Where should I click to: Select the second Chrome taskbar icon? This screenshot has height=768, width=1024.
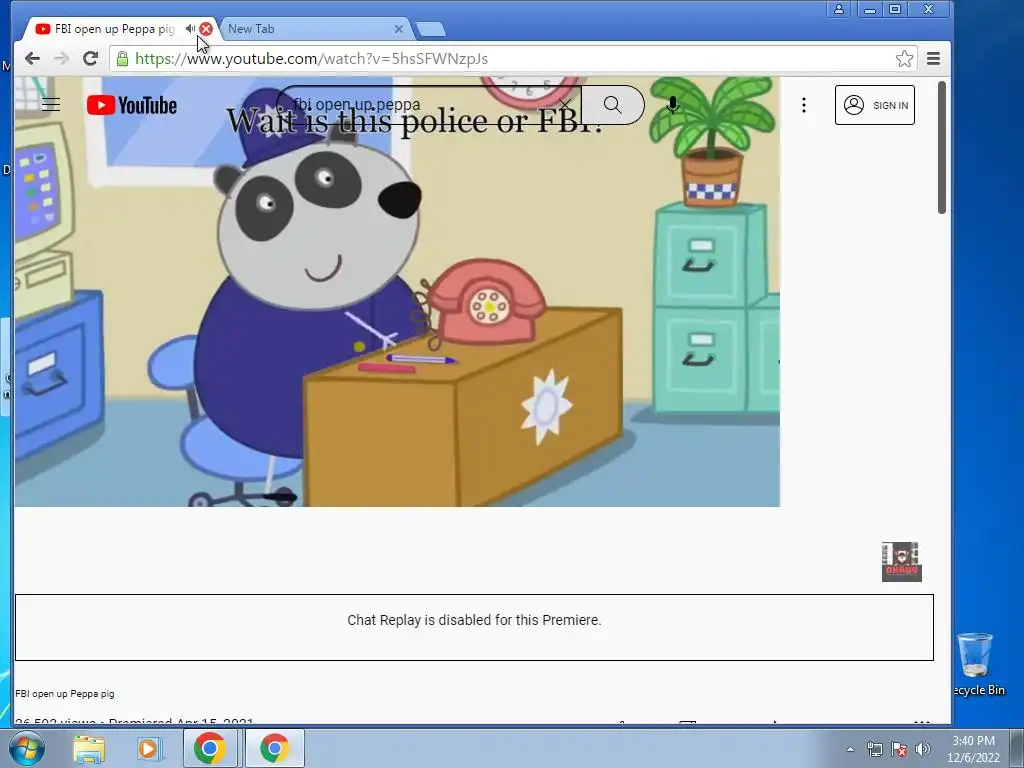pos(275,748)
